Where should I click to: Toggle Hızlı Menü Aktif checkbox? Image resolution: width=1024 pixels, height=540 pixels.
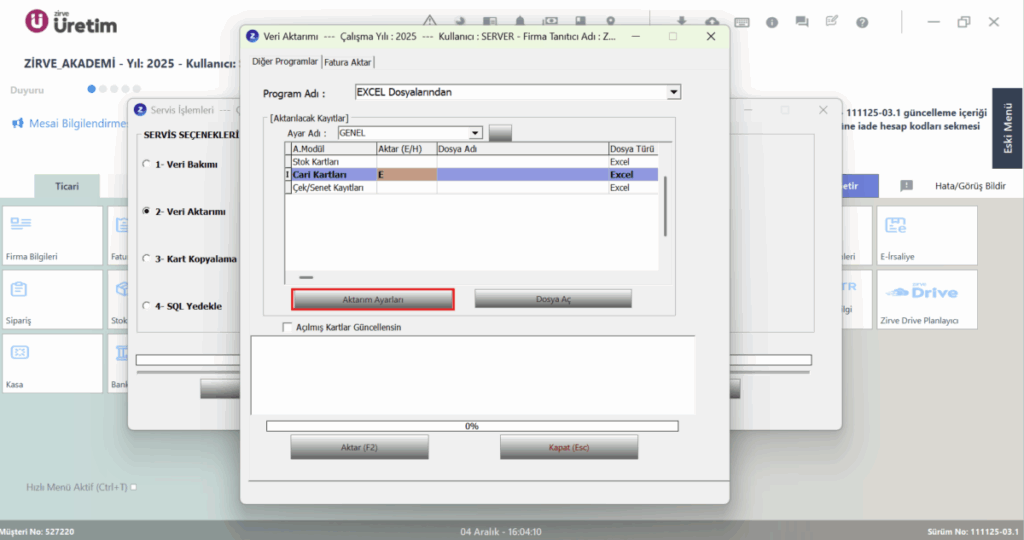[134, 487]
